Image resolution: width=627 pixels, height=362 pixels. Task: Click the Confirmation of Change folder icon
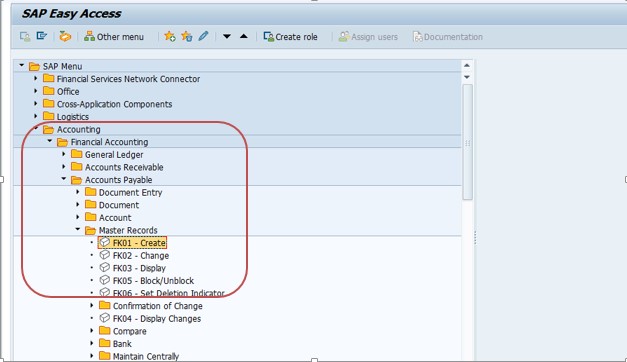[104, 305]
